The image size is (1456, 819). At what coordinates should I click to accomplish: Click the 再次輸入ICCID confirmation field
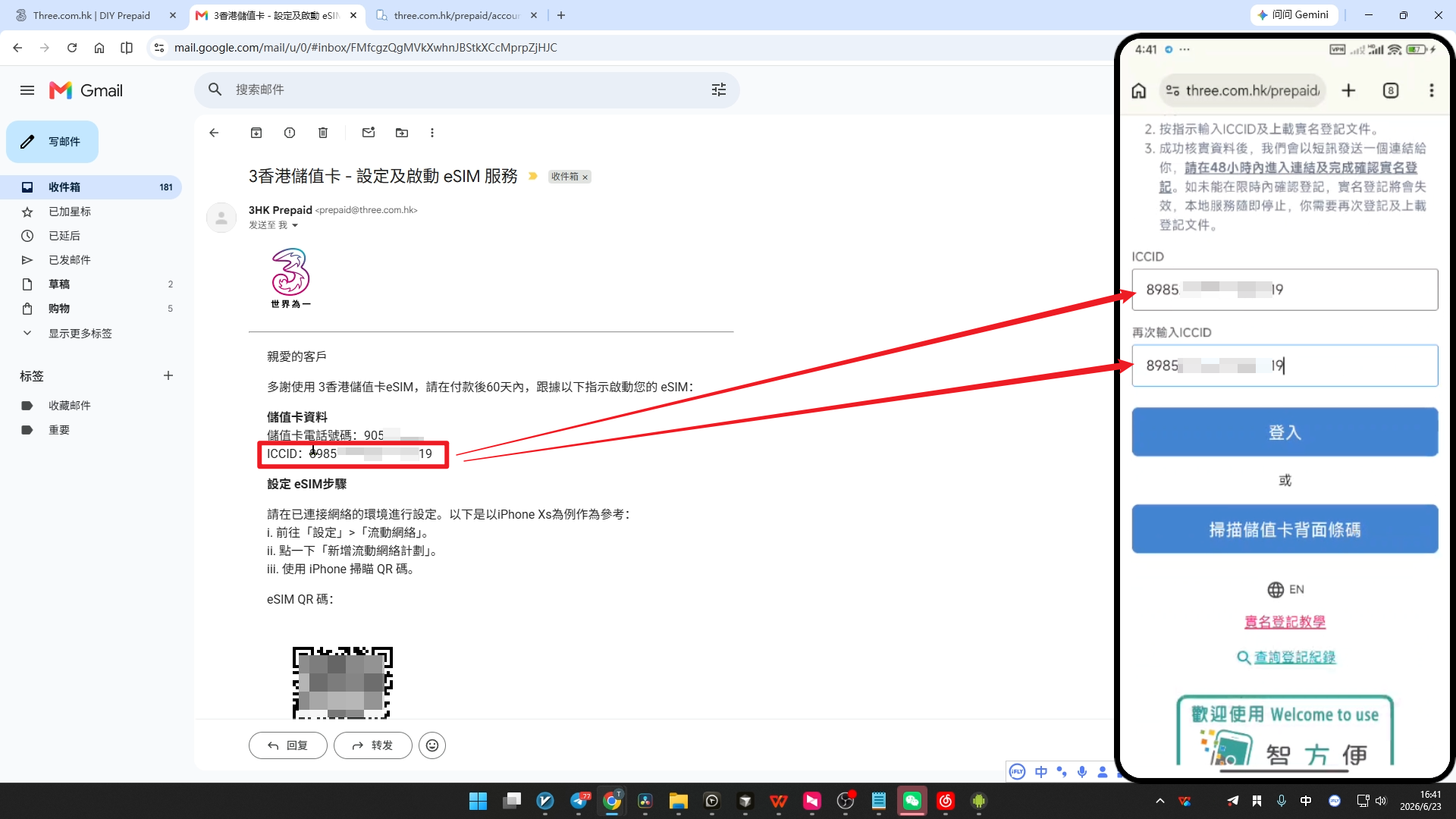(x=1285, y=366)
